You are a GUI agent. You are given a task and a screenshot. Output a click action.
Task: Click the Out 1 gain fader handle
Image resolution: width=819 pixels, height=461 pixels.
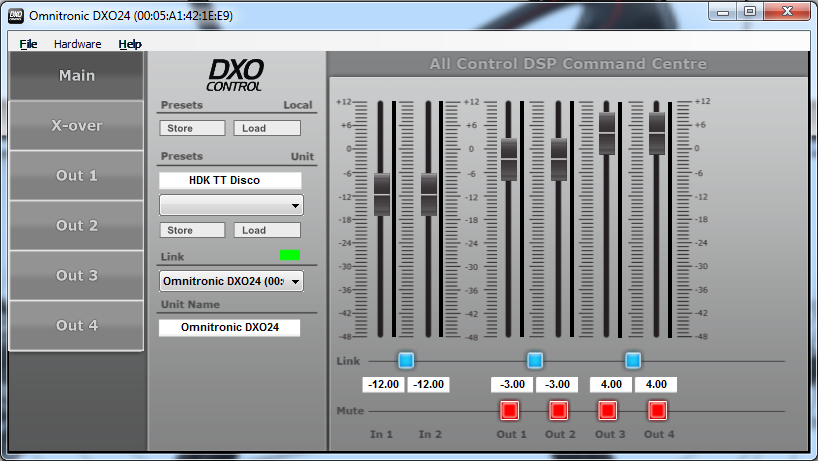pos(509,159)
